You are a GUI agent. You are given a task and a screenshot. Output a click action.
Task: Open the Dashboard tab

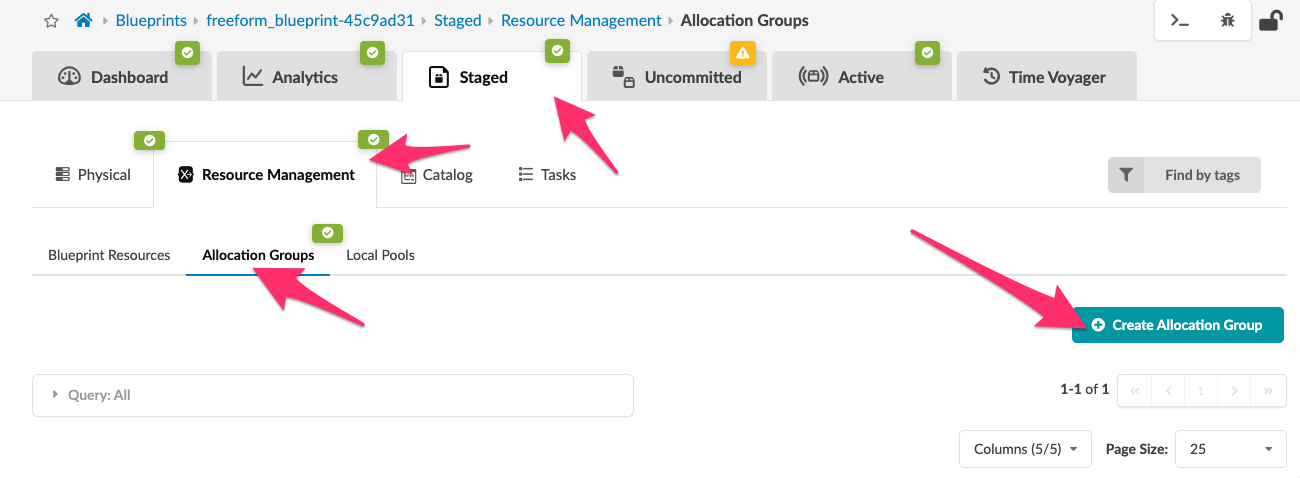122,77
